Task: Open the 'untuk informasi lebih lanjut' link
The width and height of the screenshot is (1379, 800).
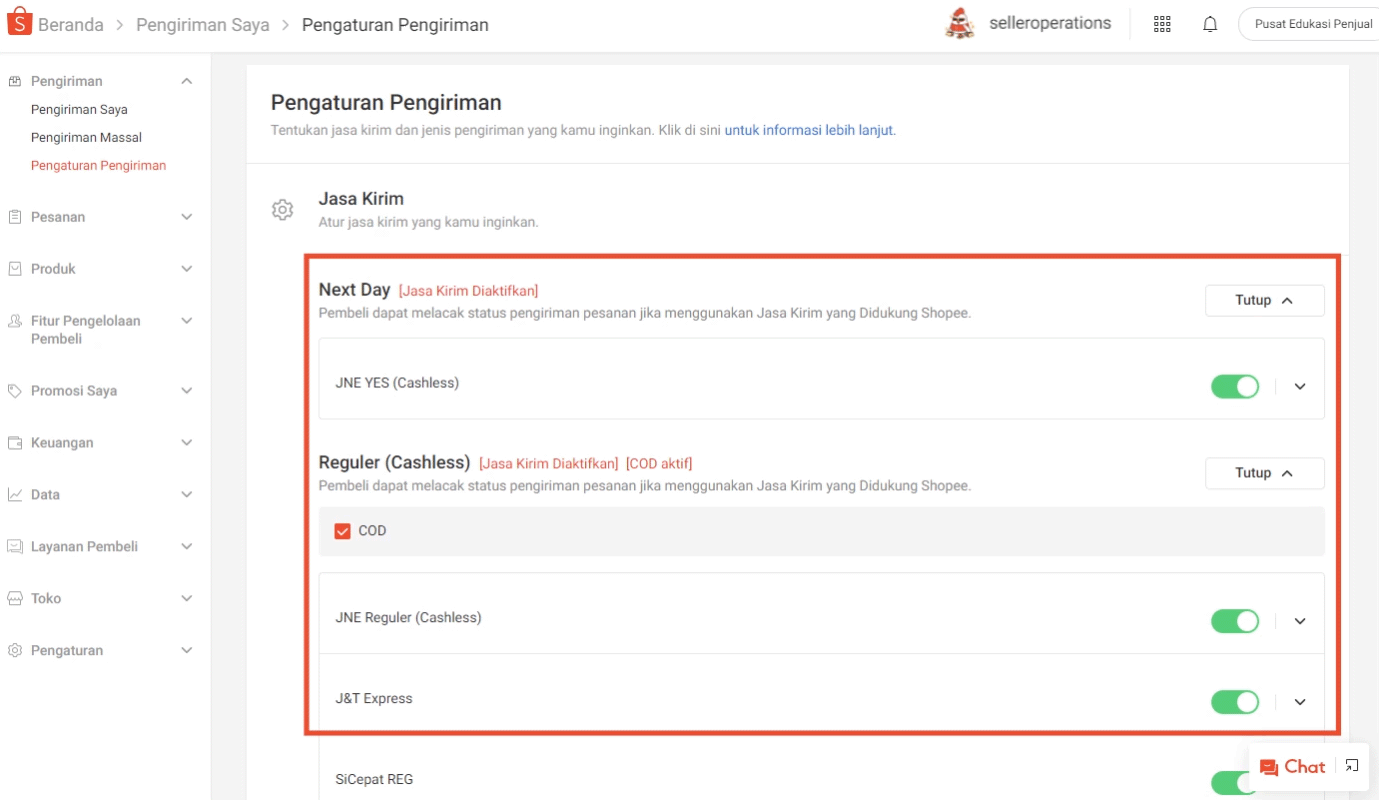Action: (x=809, y=130)
